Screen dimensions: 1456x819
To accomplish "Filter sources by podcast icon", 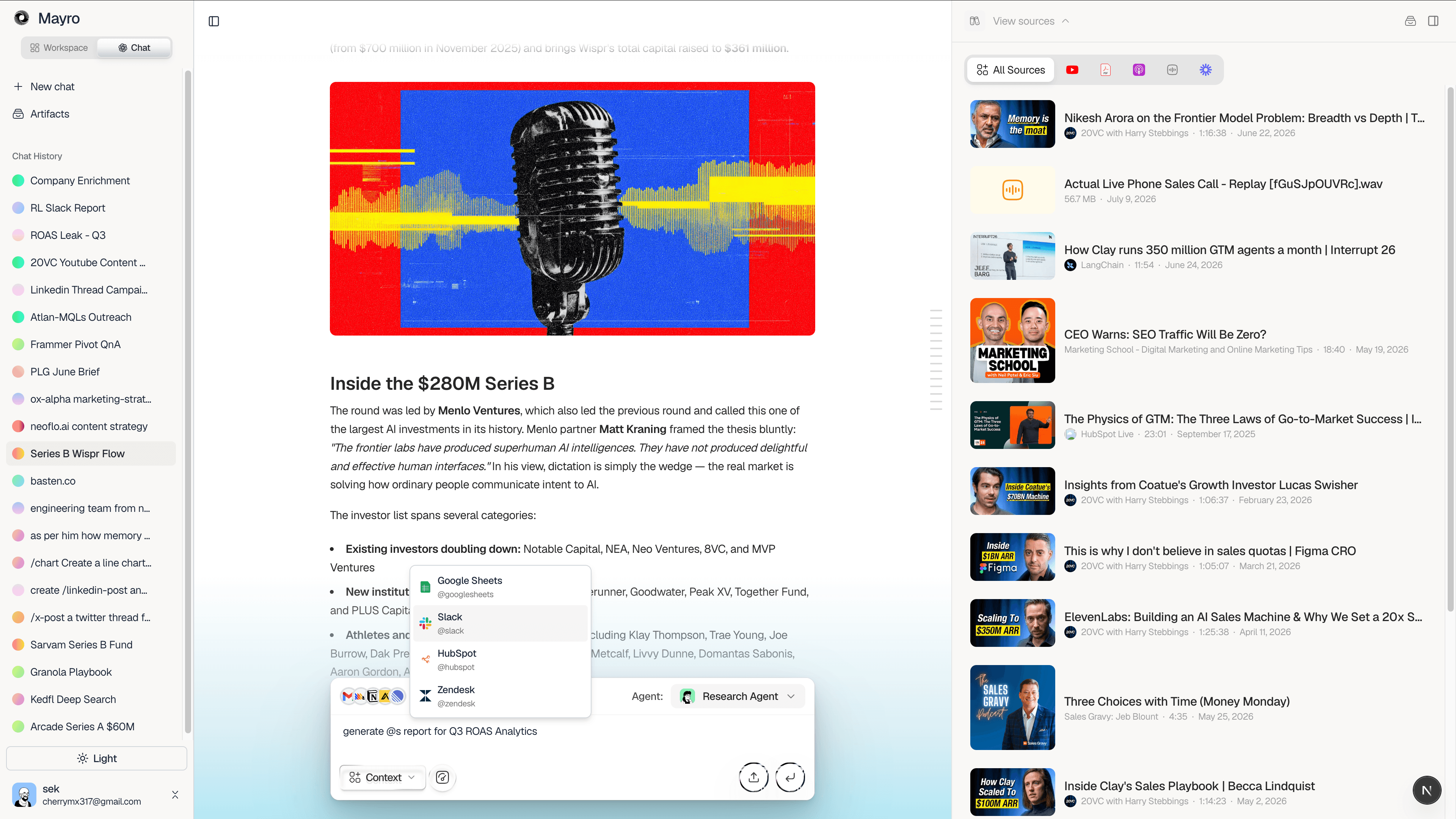I will 1139,69.
